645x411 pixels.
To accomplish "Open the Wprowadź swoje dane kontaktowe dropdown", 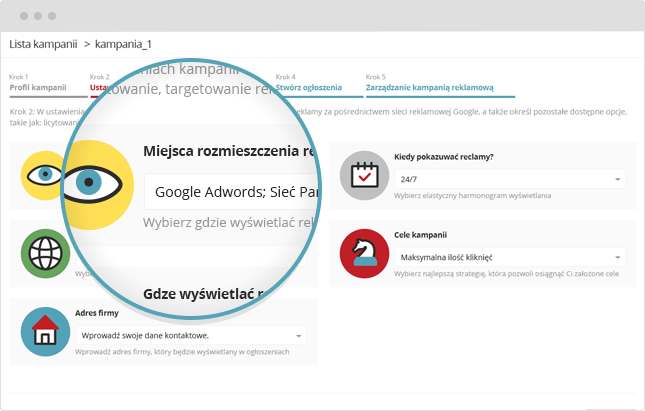I will coord(189,335).
